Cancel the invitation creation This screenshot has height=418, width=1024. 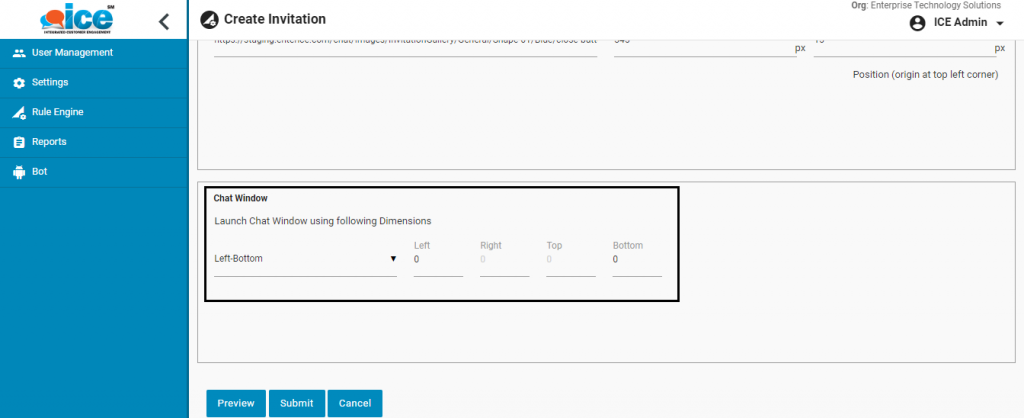pyautogui.click(x=354, y=403)
